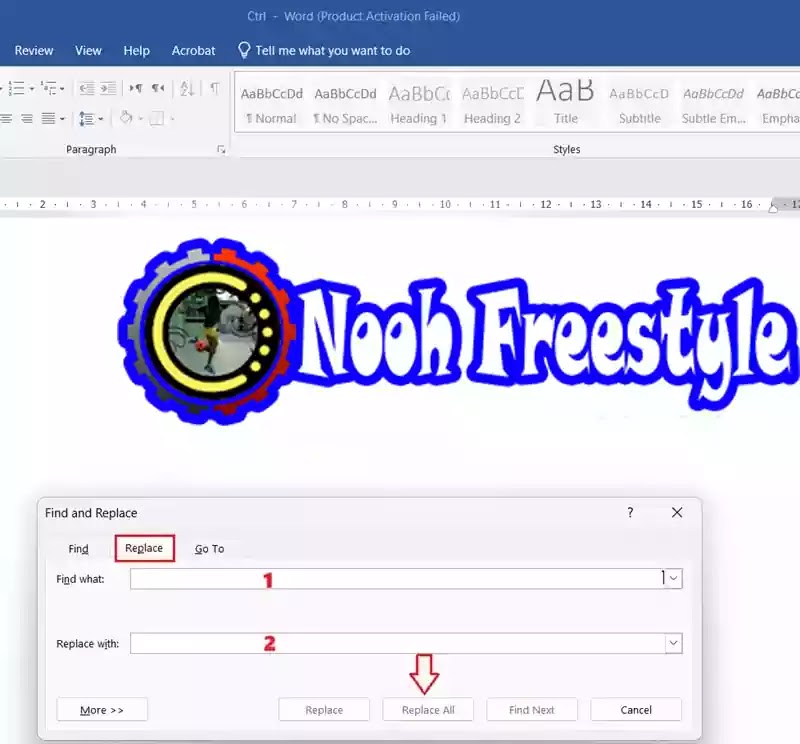The width and height of the screenshot is (800, 744).
Task: Click the Replace button
Action: 324,710
